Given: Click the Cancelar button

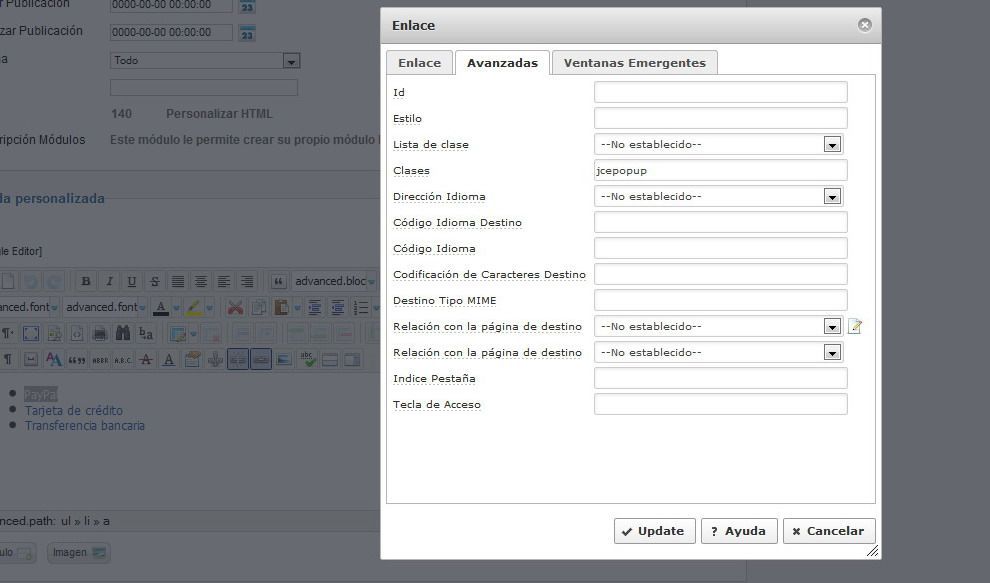Looking at the screenshot, I should [x=829, y=531].
